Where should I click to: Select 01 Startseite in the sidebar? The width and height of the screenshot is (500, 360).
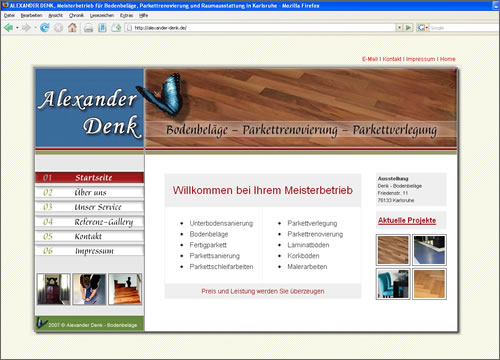click(x=89, y=178)
